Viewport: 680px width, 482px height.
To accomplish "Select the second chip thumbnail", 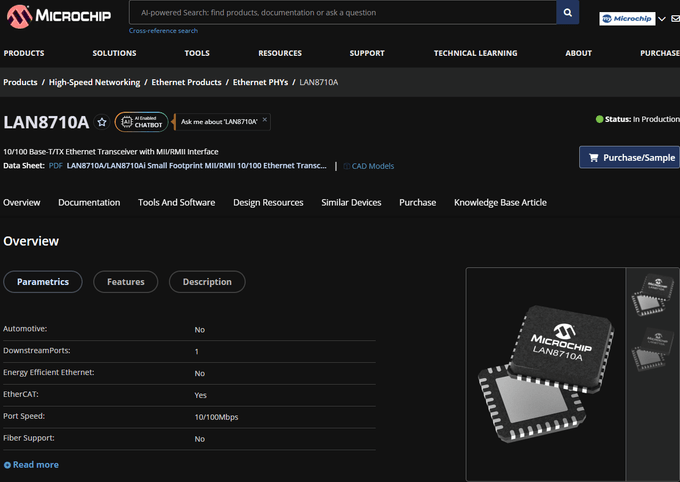I will [653, 350].
